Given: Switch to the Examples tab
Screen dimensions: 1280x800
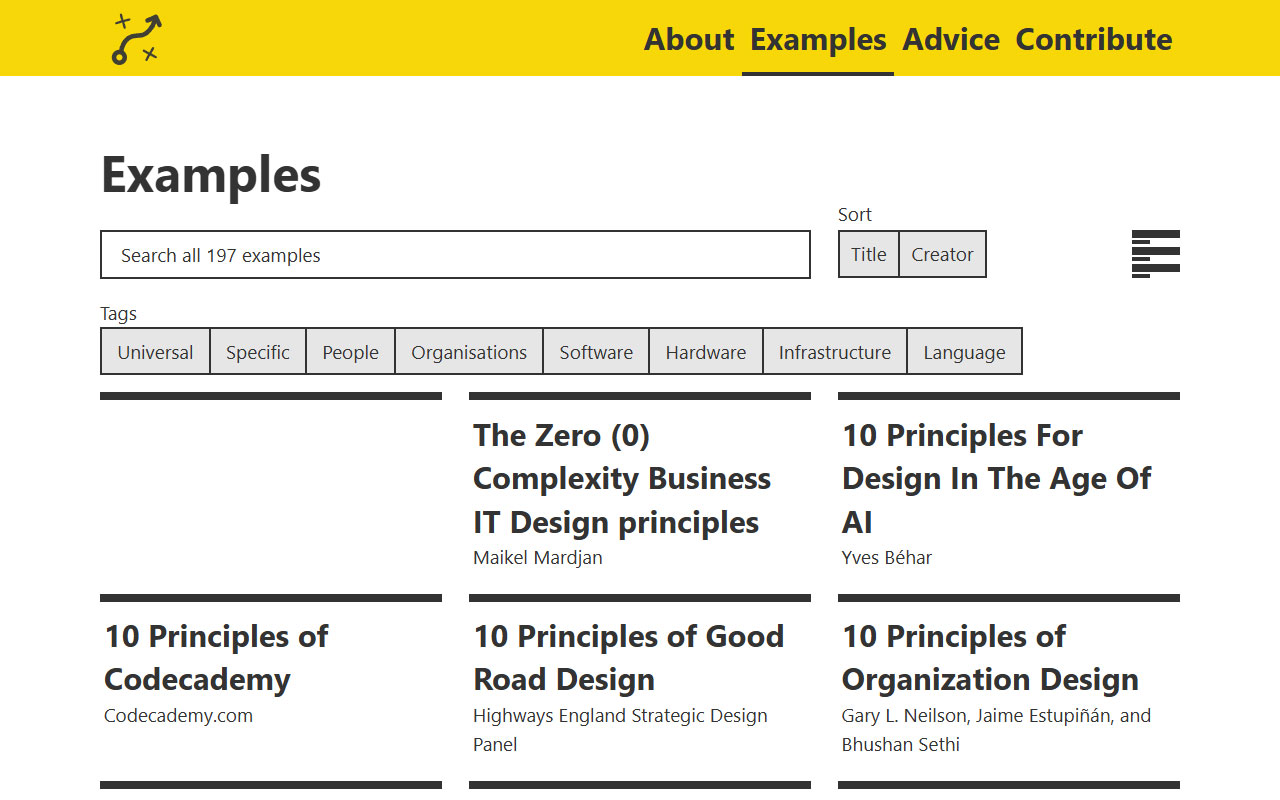Looking at the screenshot, I should 817,40.
